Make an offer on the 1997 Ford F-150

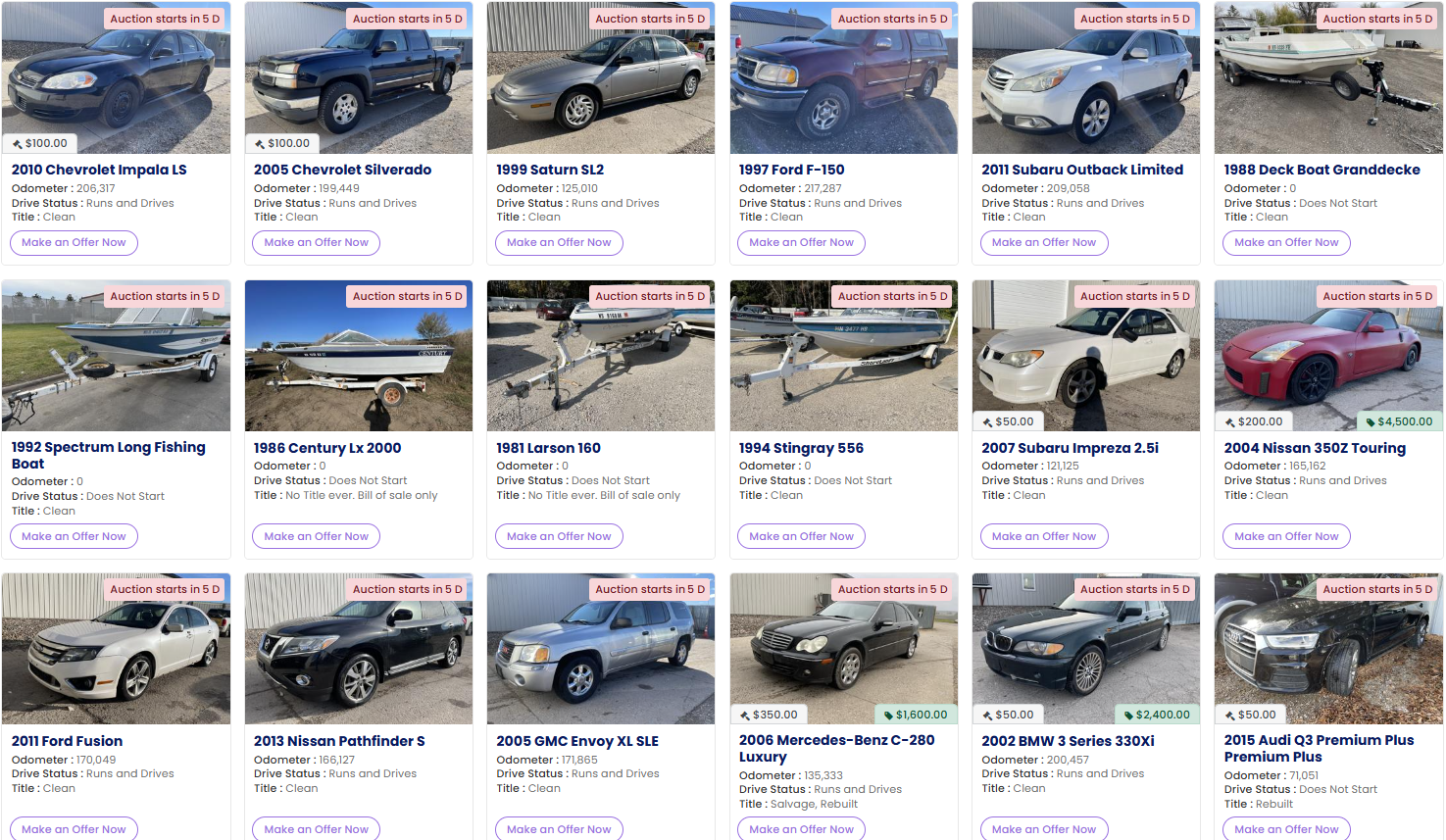coord(801,242)
